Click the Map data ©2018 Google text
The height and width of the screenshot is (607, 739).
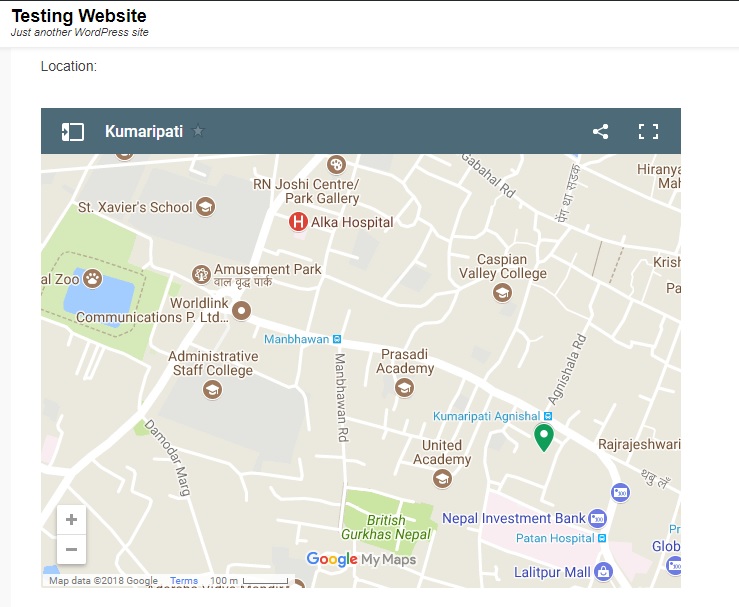[x=103, y=581]
